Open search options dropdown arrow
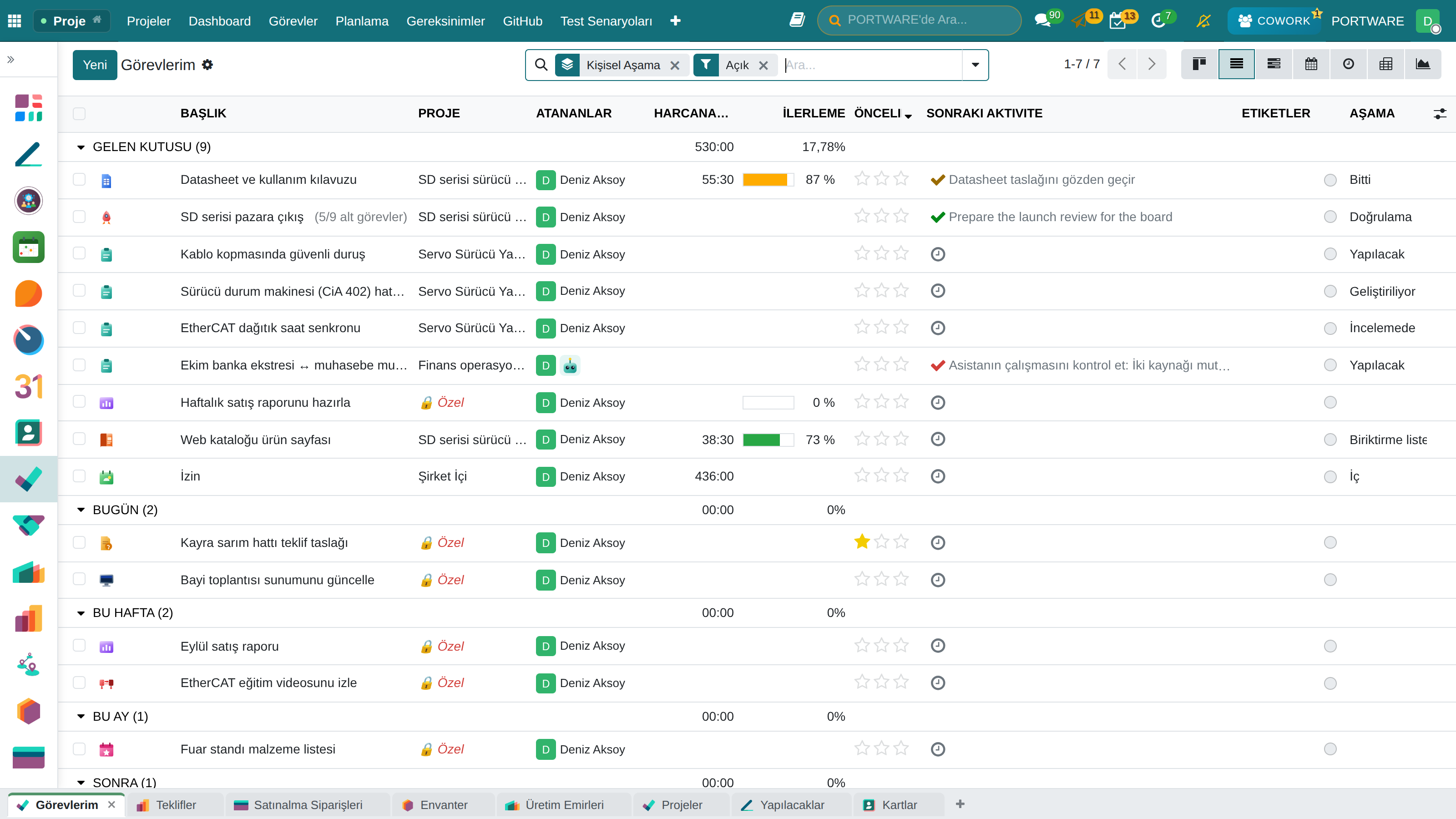 coord(975,65)
